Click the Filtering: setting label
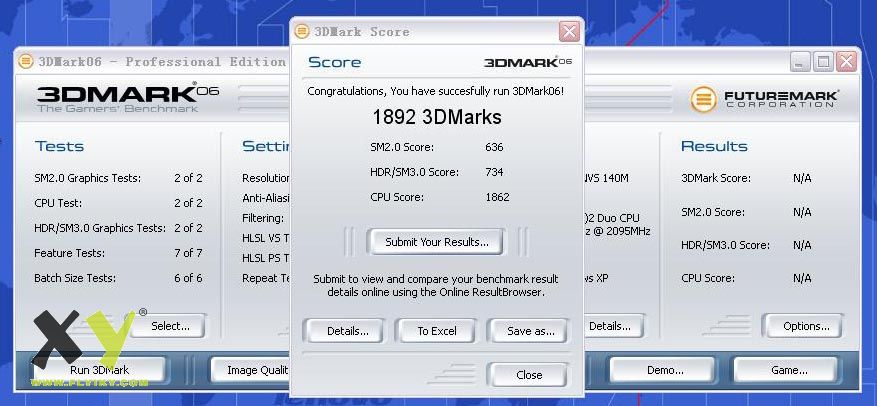This screenshot has height=406, width=877. [x=263, y=218]
